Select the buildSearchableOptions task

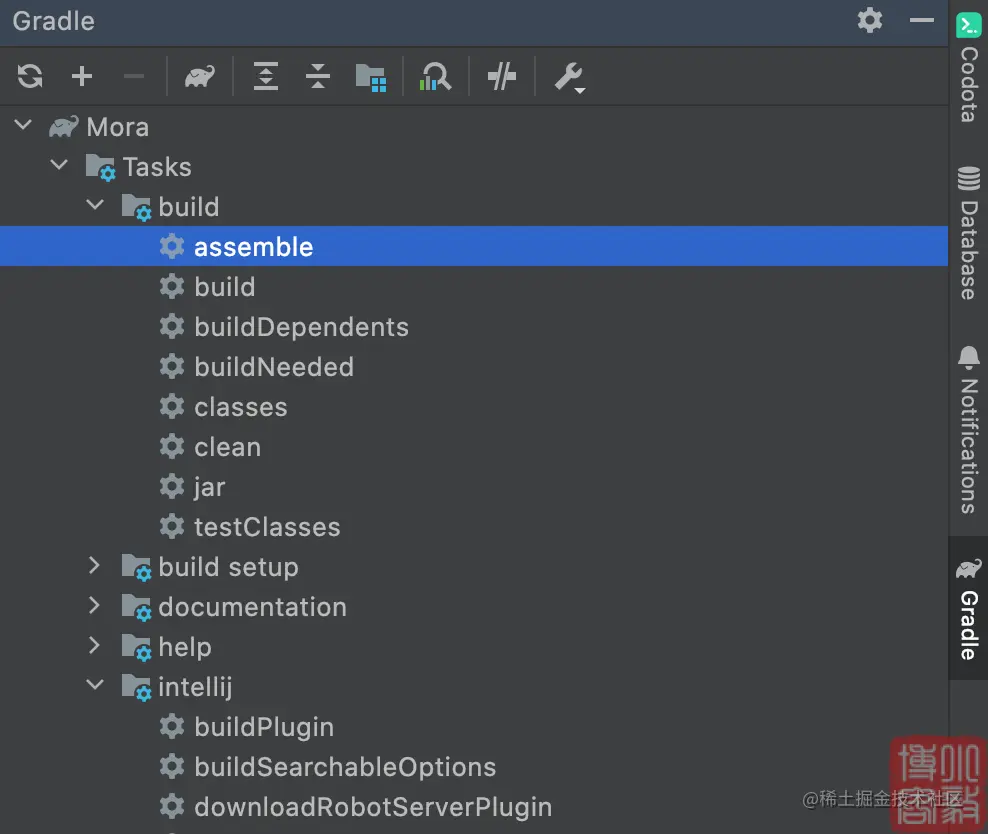click(x=474, y=767)
